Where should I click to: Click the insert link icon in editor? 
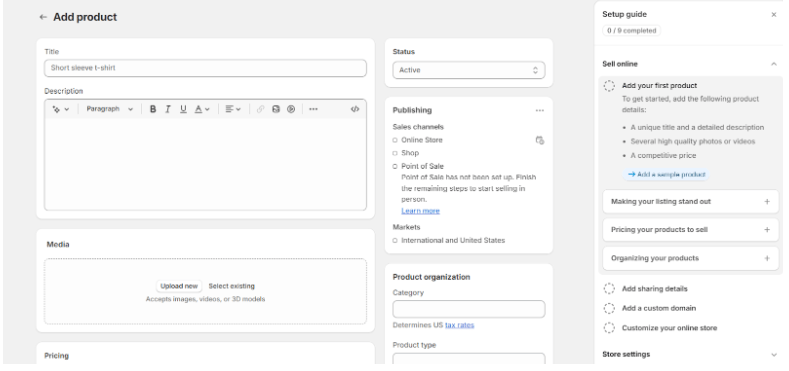260,109
